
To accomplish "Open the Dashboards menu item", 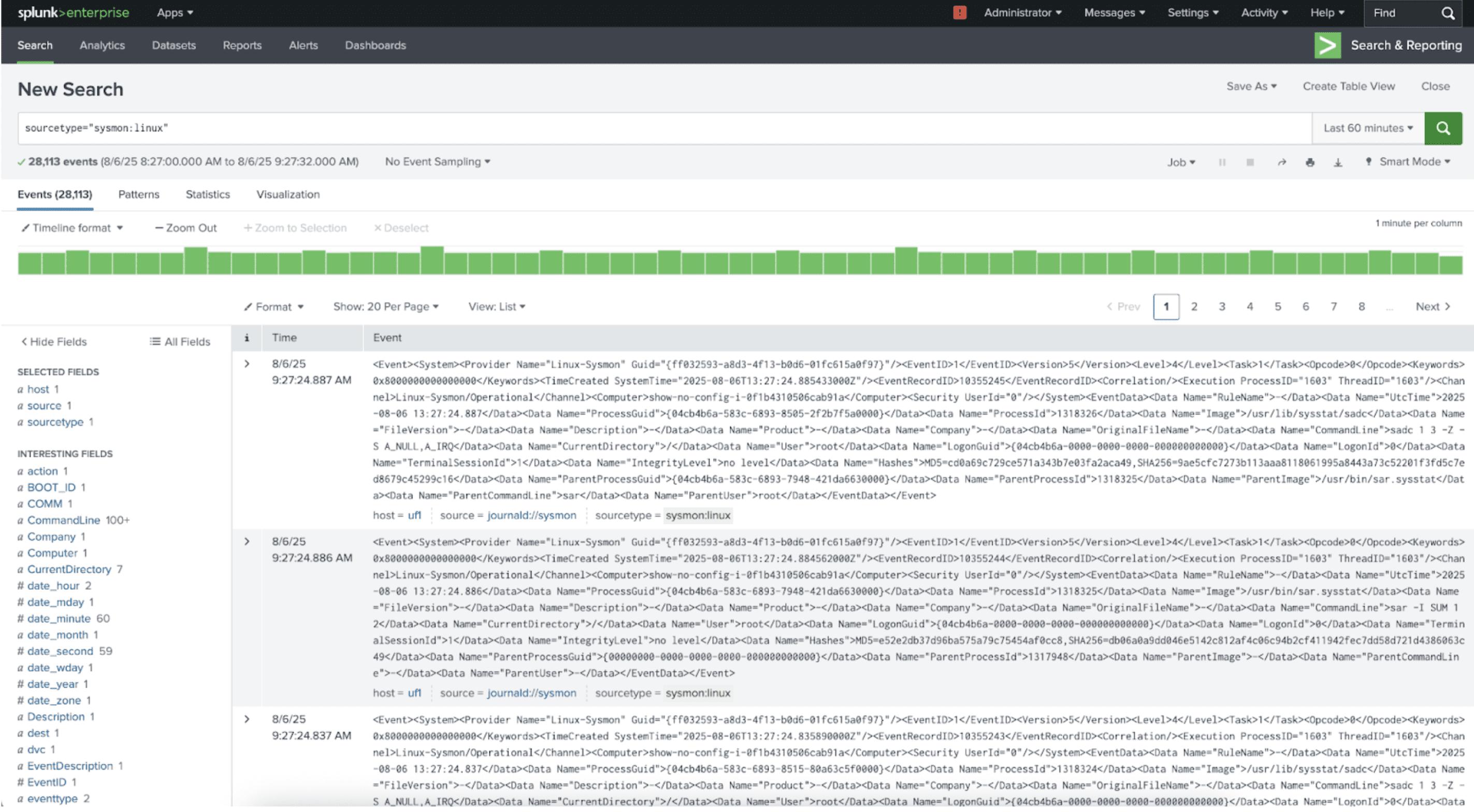I will click(x=375, y=45).
